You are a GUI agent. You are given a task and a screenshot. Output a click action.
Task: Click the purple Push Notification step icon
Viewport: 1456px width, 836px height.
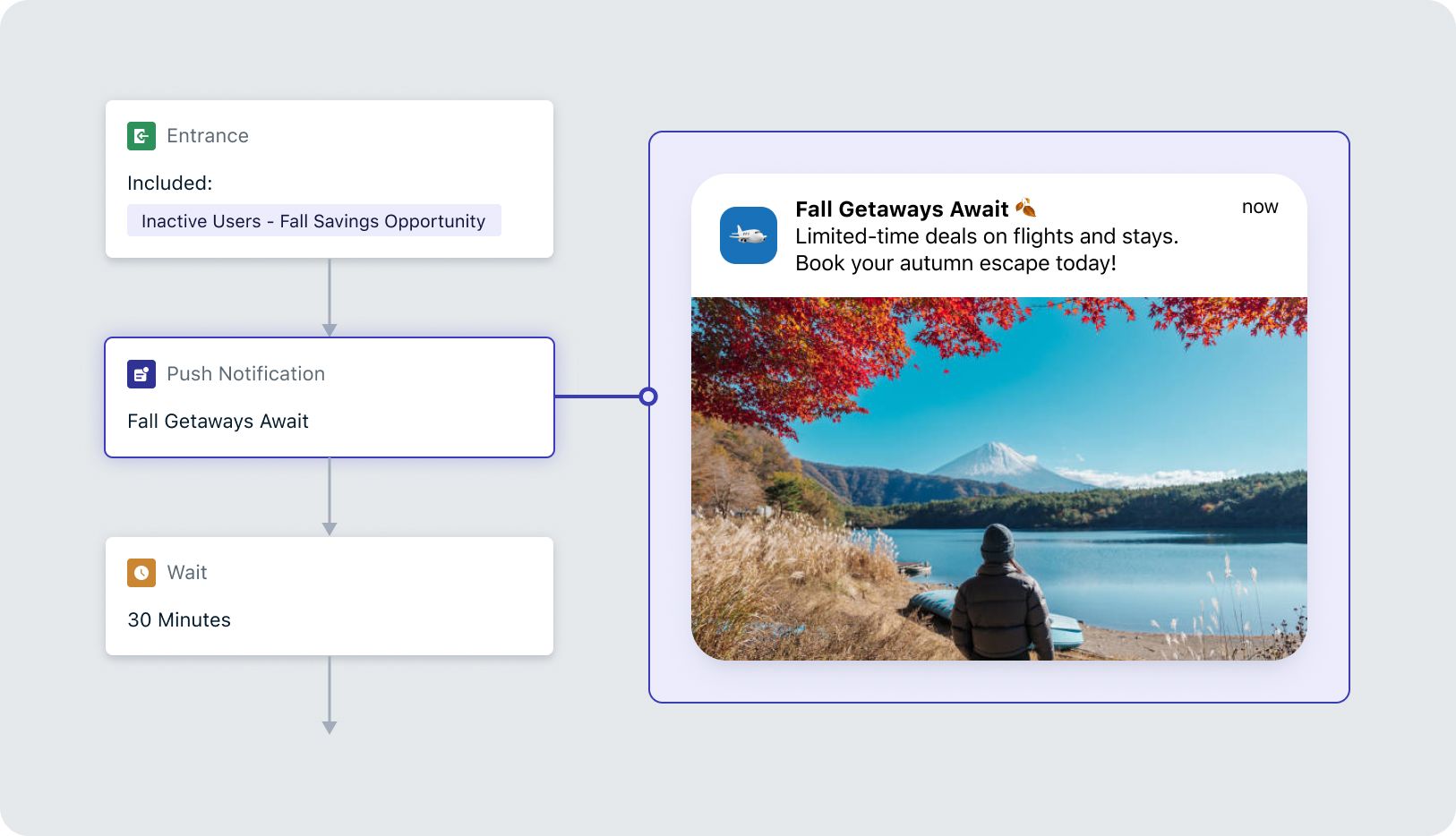[x=141, y=374]
